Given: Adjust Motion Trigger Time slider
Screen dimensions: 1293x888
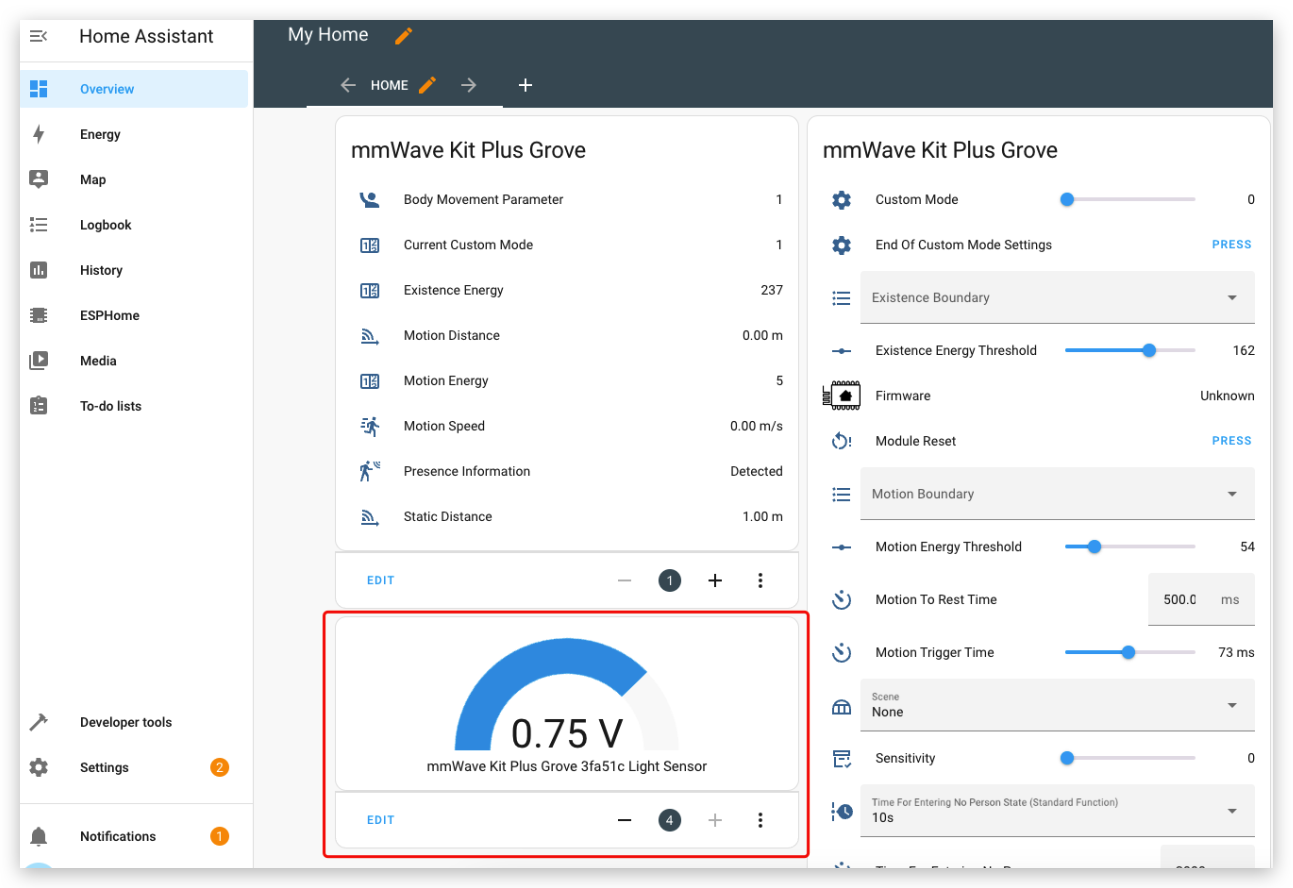Looking at the screenshot, I should pos(1128,653).
